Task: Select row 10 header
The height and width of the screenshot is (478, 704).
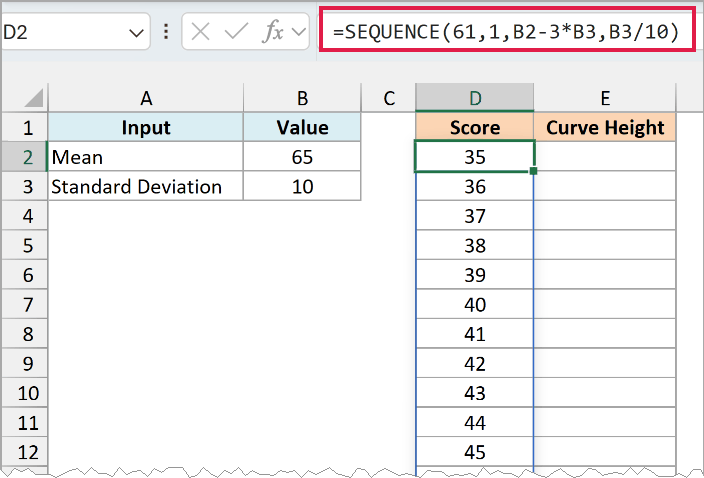Action: [25, 393]
